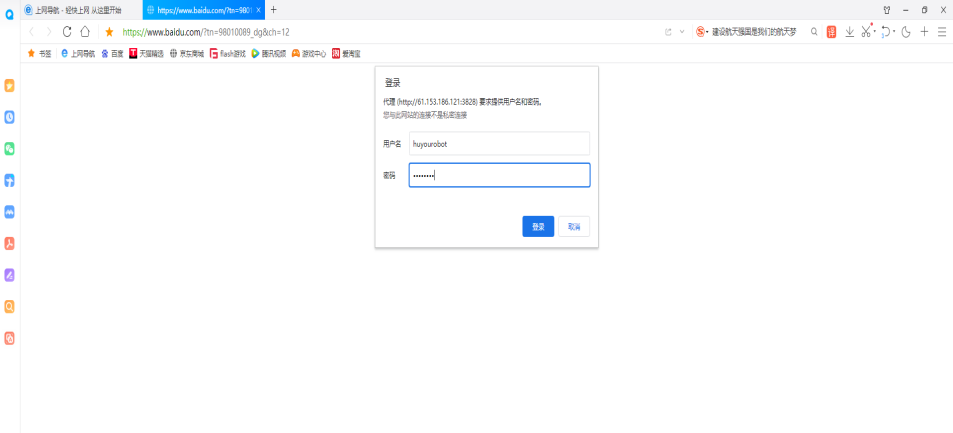Click the orange magnifier sidebar icon
Screen dimensions: 953x433
click(x=9, y=307)
